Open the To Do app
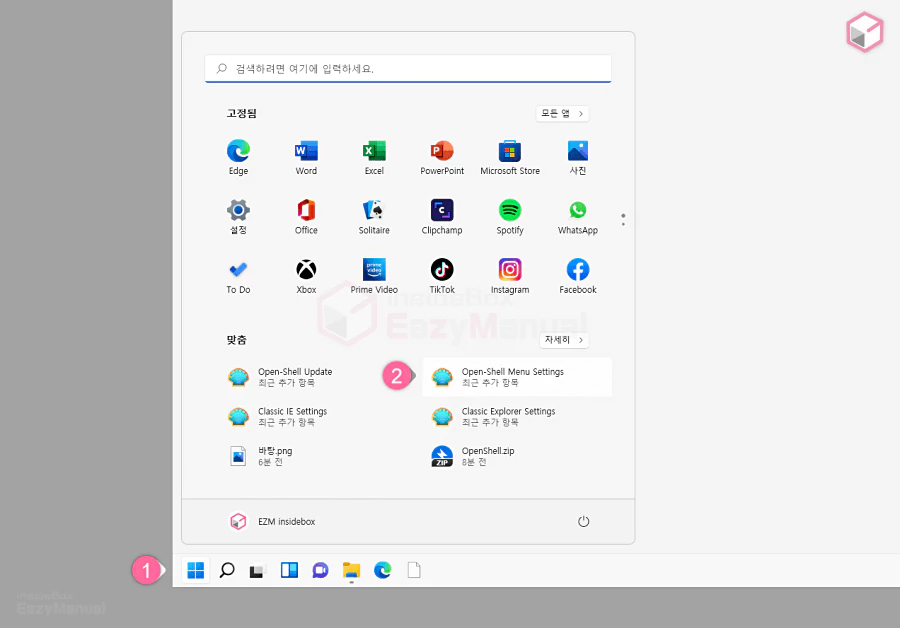 [238, 277]
